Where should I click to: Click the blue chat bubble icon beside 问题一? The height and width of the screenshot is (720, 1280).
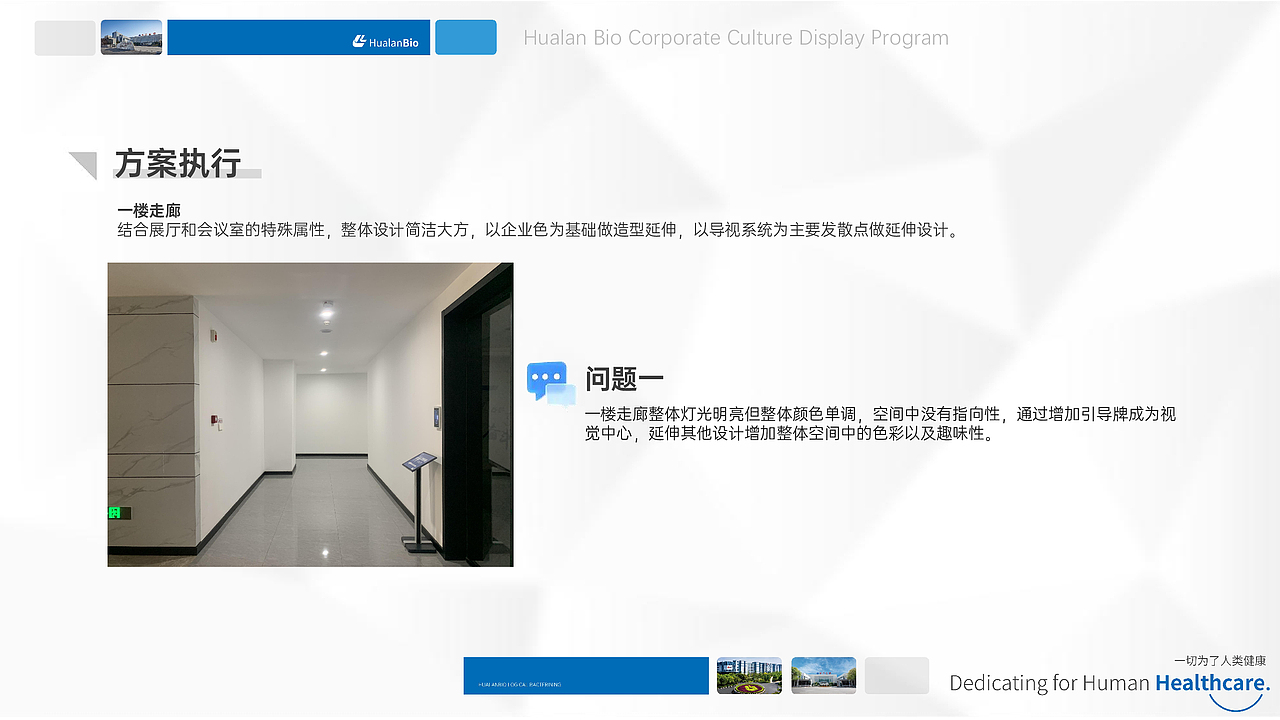(x=551, y=382)
